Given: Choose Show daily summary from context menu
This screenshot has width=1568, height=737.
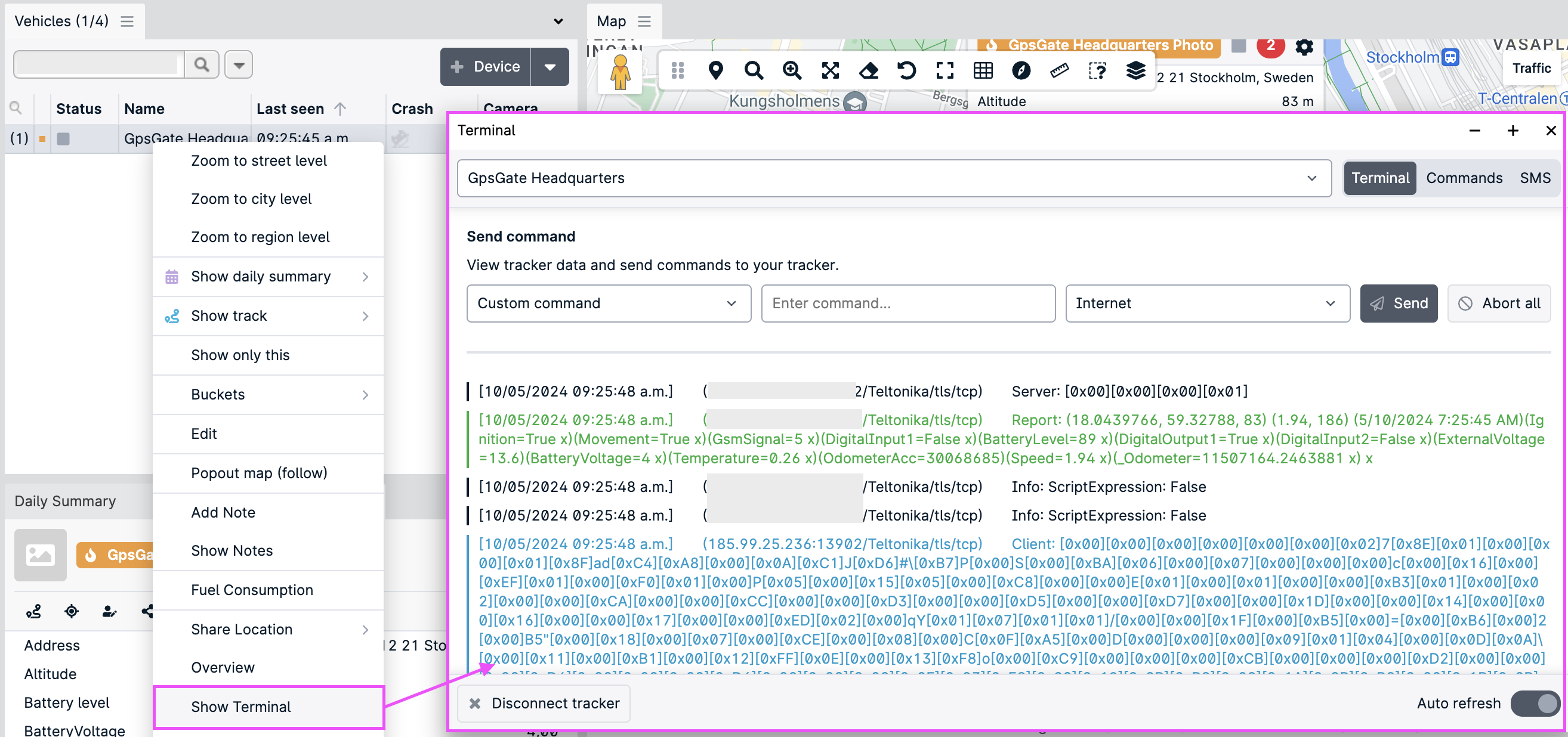Looking at the screenshot, I should [x=261, y=276].
